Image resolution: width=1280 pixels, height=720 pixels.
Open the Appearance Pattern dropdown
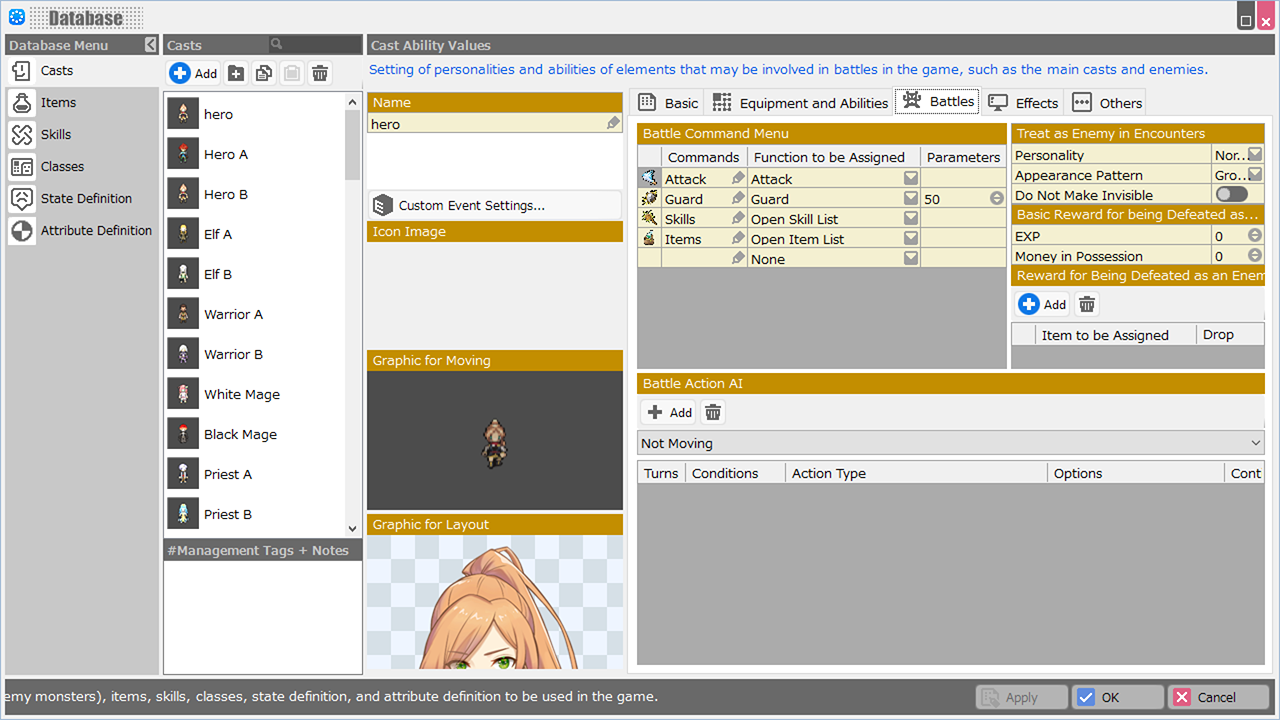tap(1254, 175)
